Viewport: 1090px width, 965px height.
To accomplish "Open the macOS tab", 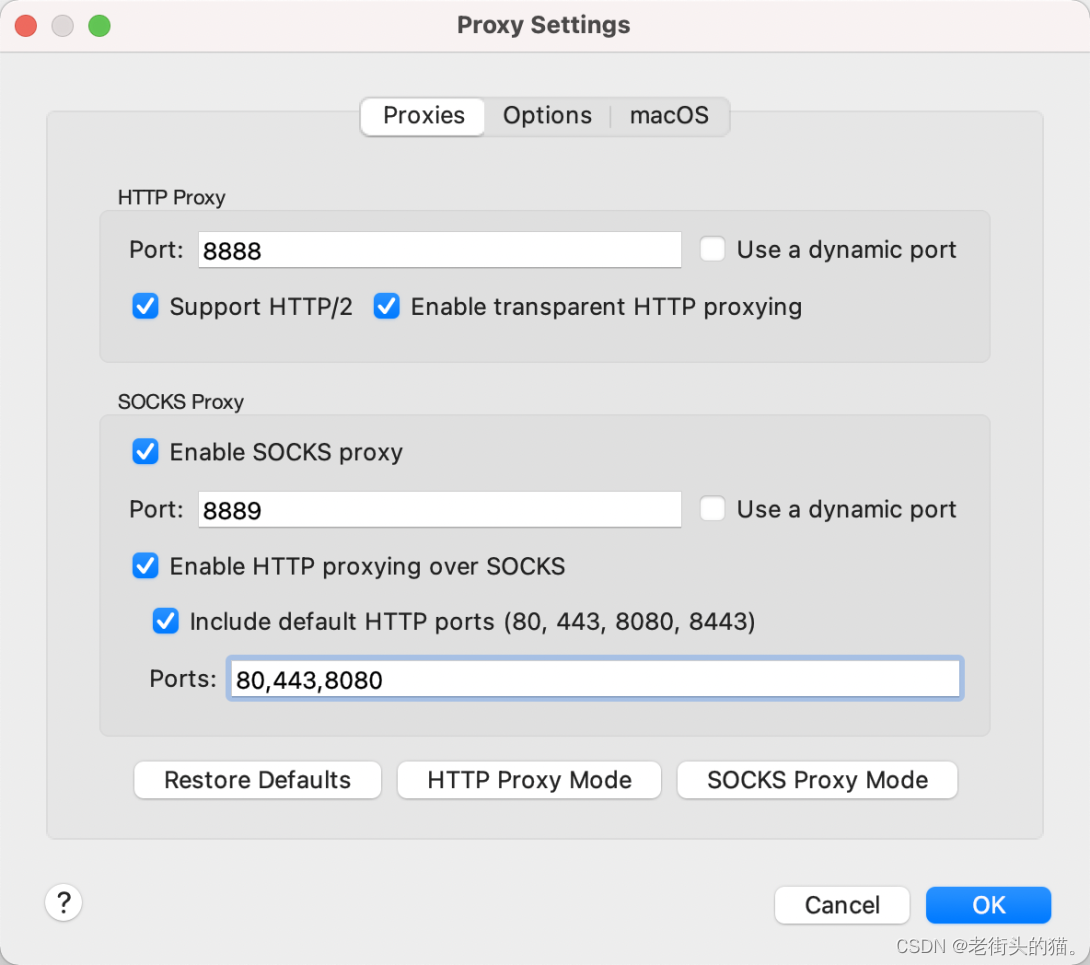I will 669,115.
